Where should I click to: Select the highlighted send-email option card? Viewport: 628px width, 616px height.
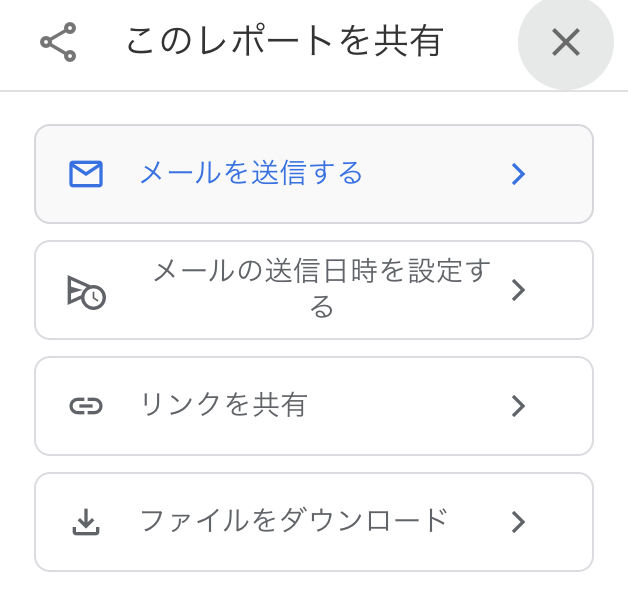[x=314, y=174]
